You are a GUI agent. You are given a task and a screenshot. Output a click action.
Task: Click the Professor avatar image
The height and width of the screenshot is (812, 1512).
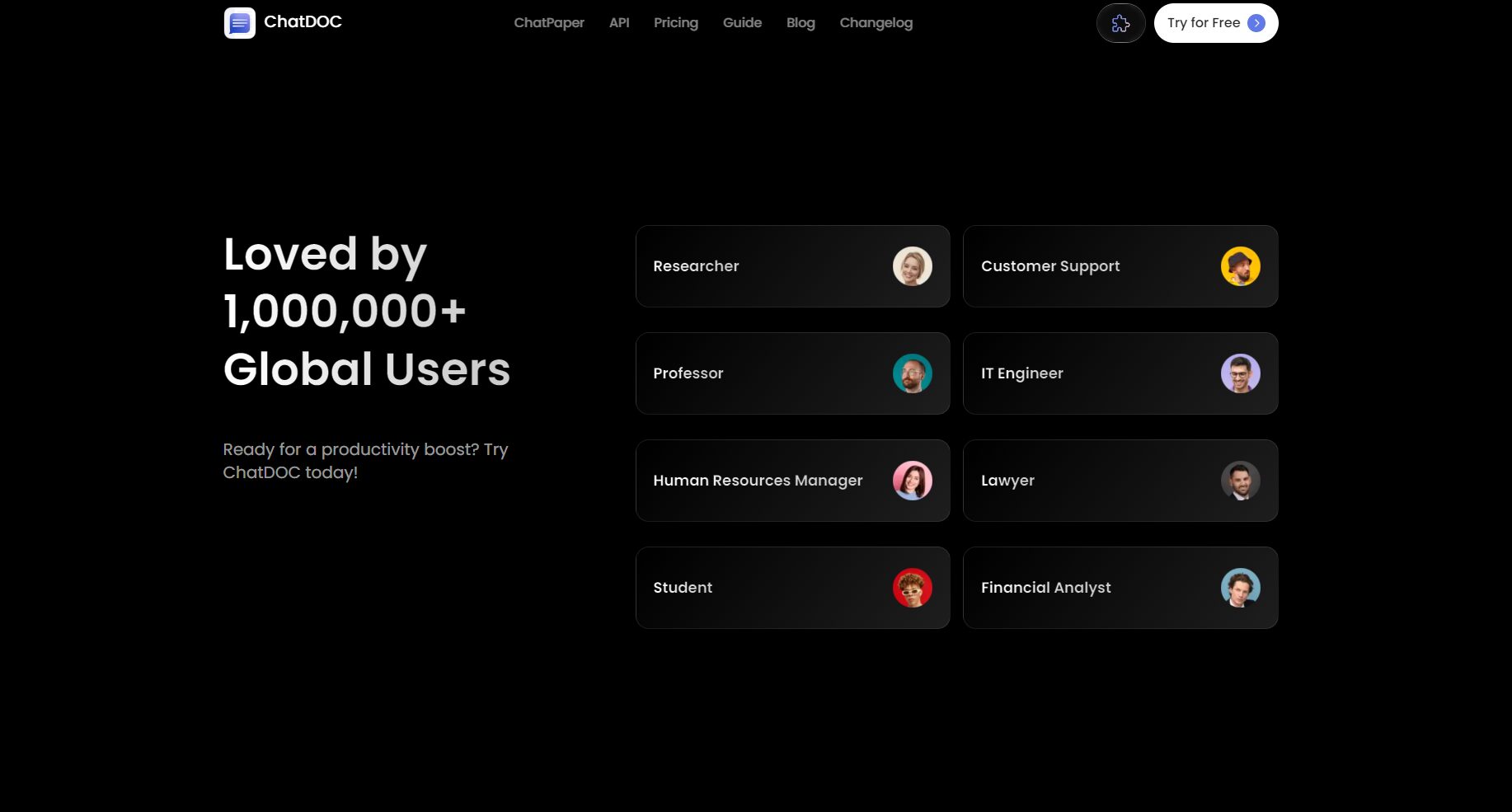tap(912, 373)
